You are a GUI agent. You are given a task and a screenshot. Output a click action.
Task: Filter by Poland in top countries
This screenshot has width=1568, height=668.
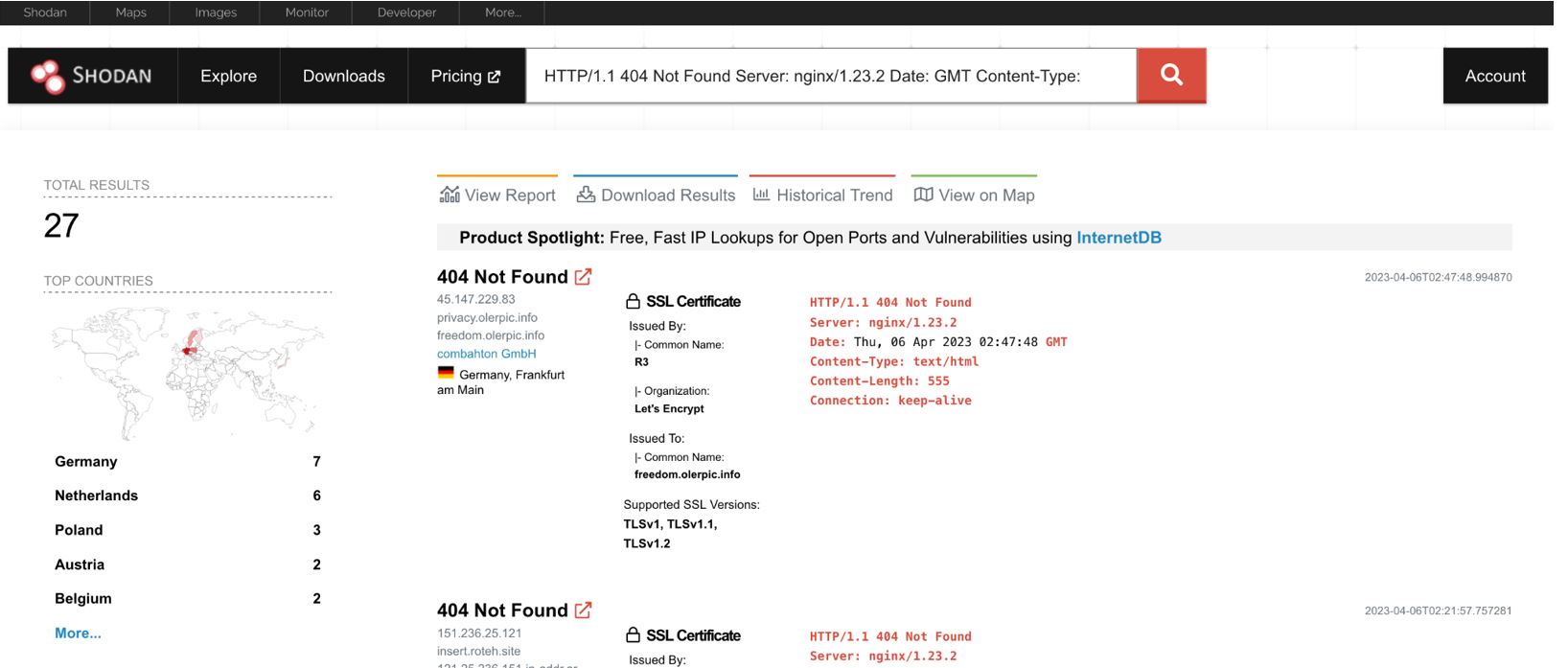[x=188, y=530]
